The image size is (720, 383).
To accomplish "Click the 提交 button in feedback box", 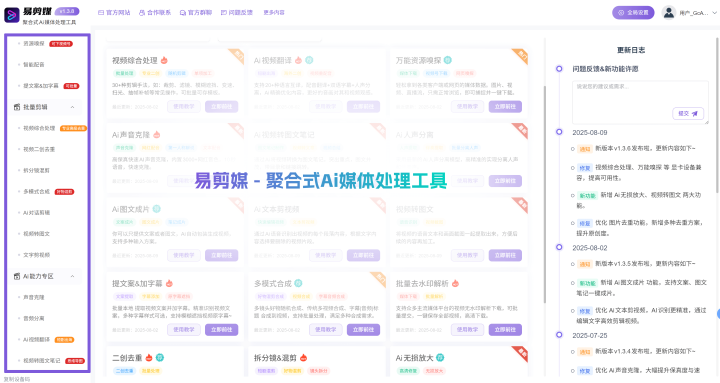I will coord(688,113).
